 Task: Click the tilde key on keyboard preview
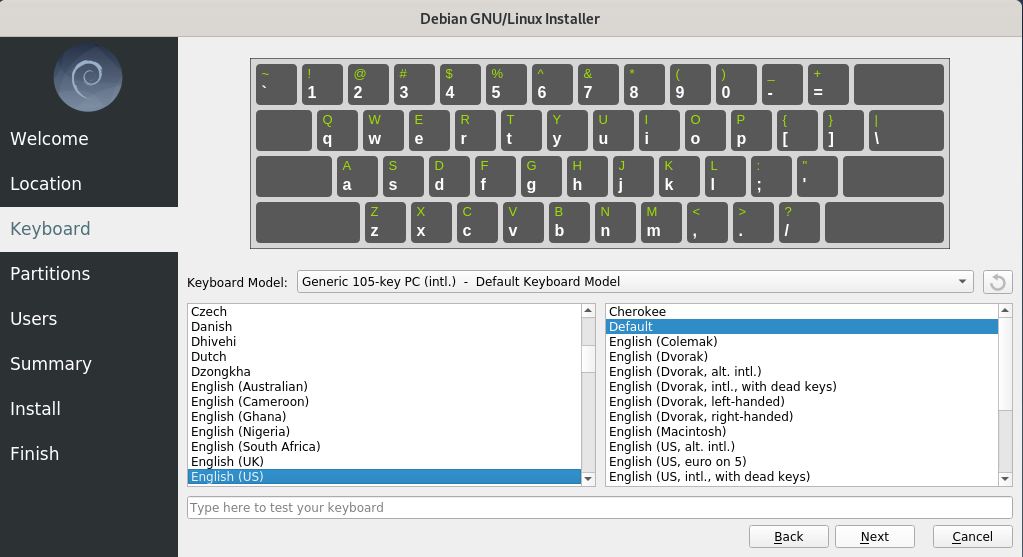click(276, 84)
